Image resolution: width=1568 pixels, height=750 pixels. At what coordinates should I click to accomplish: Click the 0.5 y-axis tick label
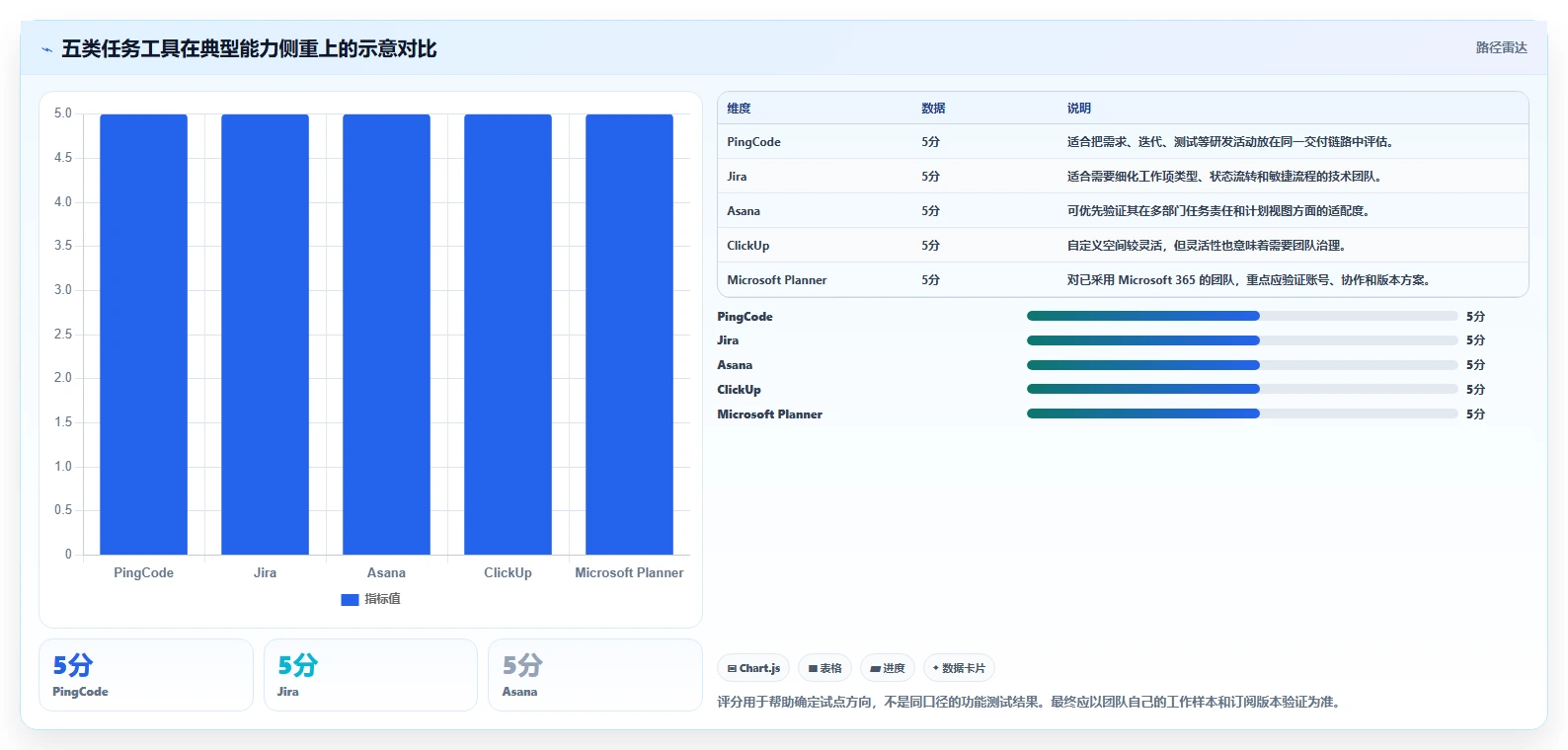coord(63,510)
